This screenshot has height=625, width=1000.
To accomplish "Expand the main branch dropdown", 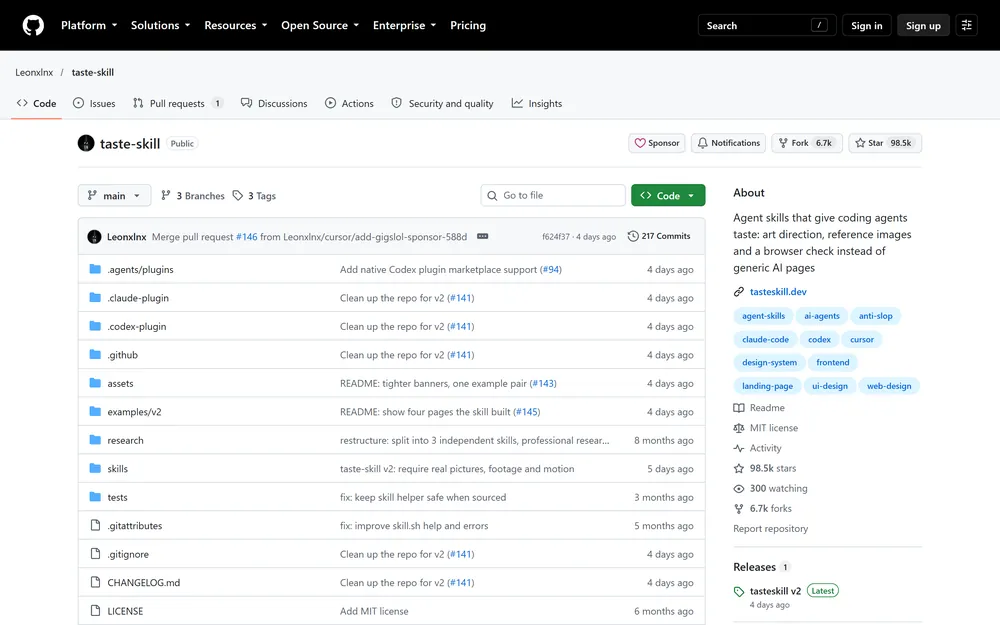I will point(114,196).
